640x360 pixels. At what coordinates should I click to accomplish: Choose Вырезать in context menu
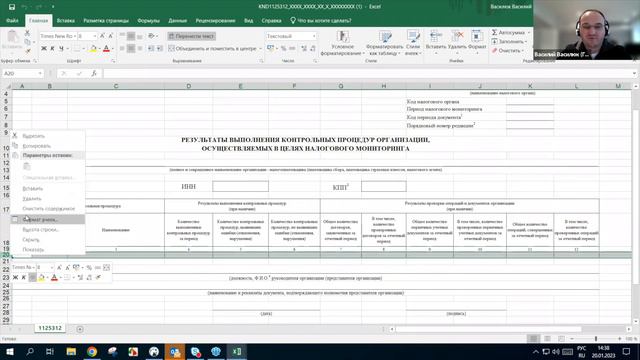[x=48, y=136]
